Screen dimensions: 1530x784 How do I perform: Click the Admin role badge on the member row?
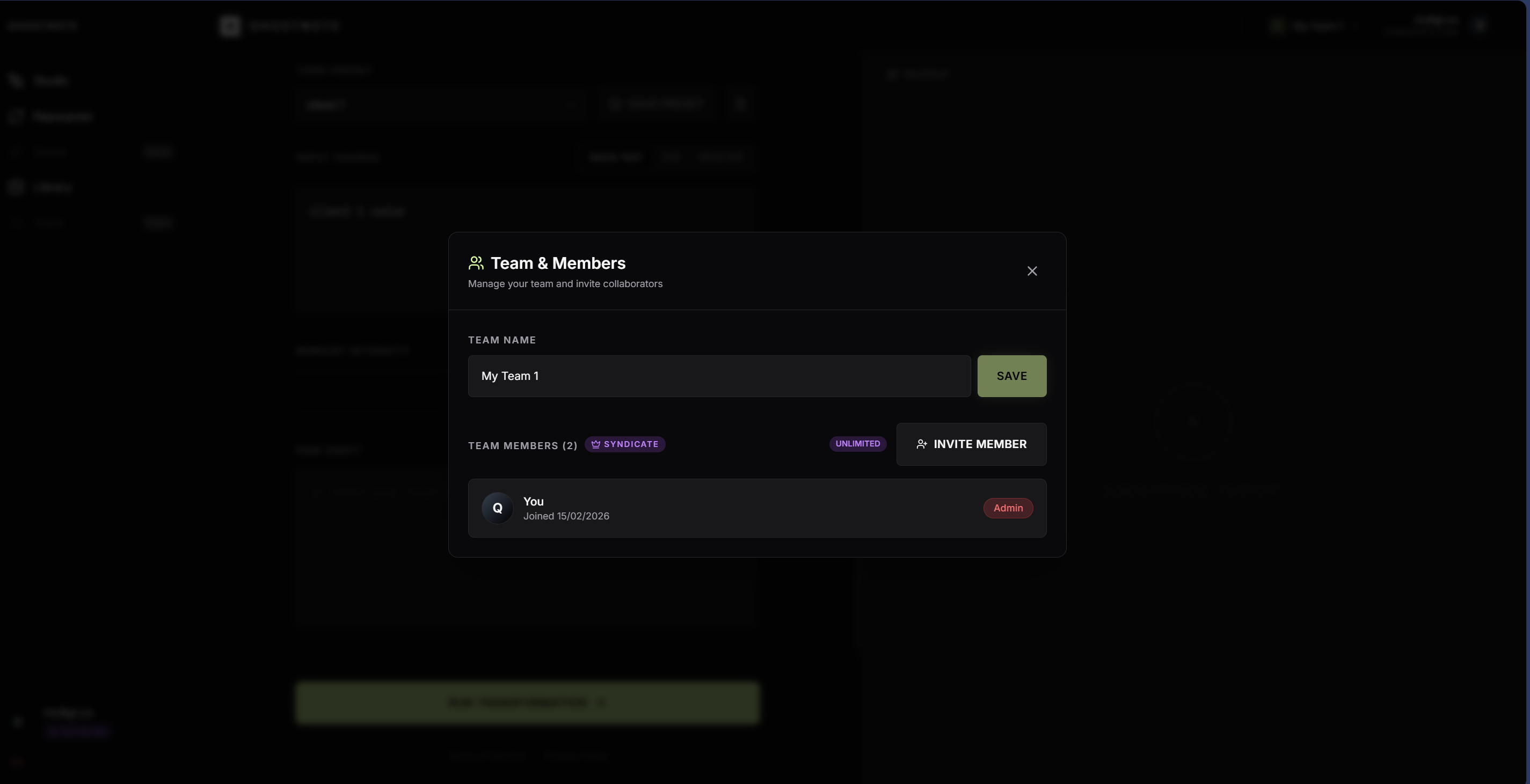click(1008, 508)
